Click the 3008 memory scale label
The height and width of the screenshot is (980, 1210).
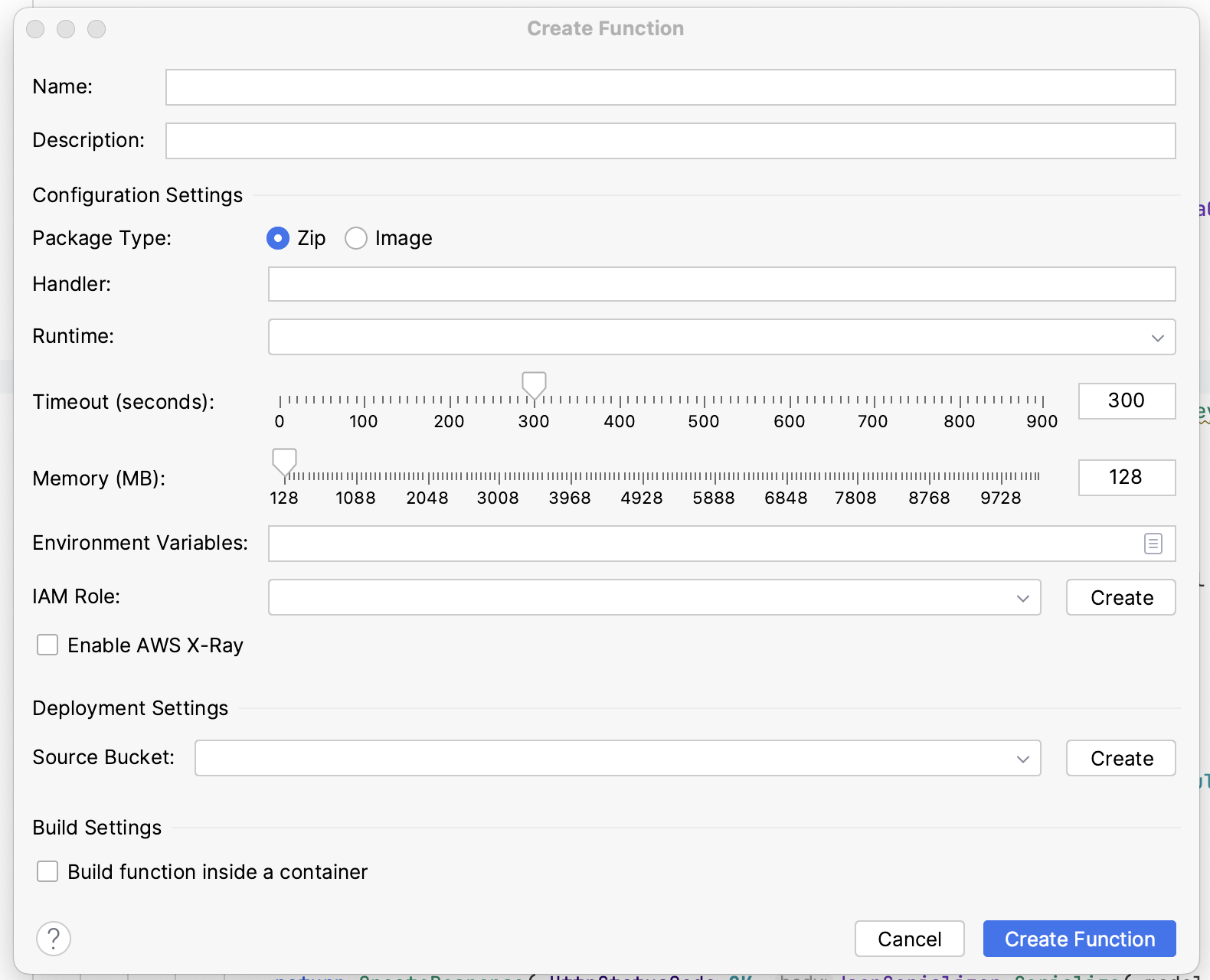(498, 498)
